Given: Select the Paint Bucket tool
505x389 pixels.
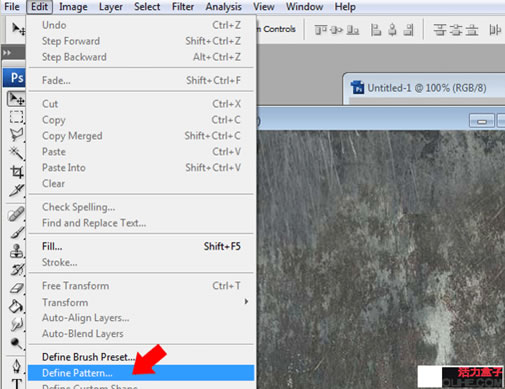Looking at the screenshot, I should tap(16, 306).
